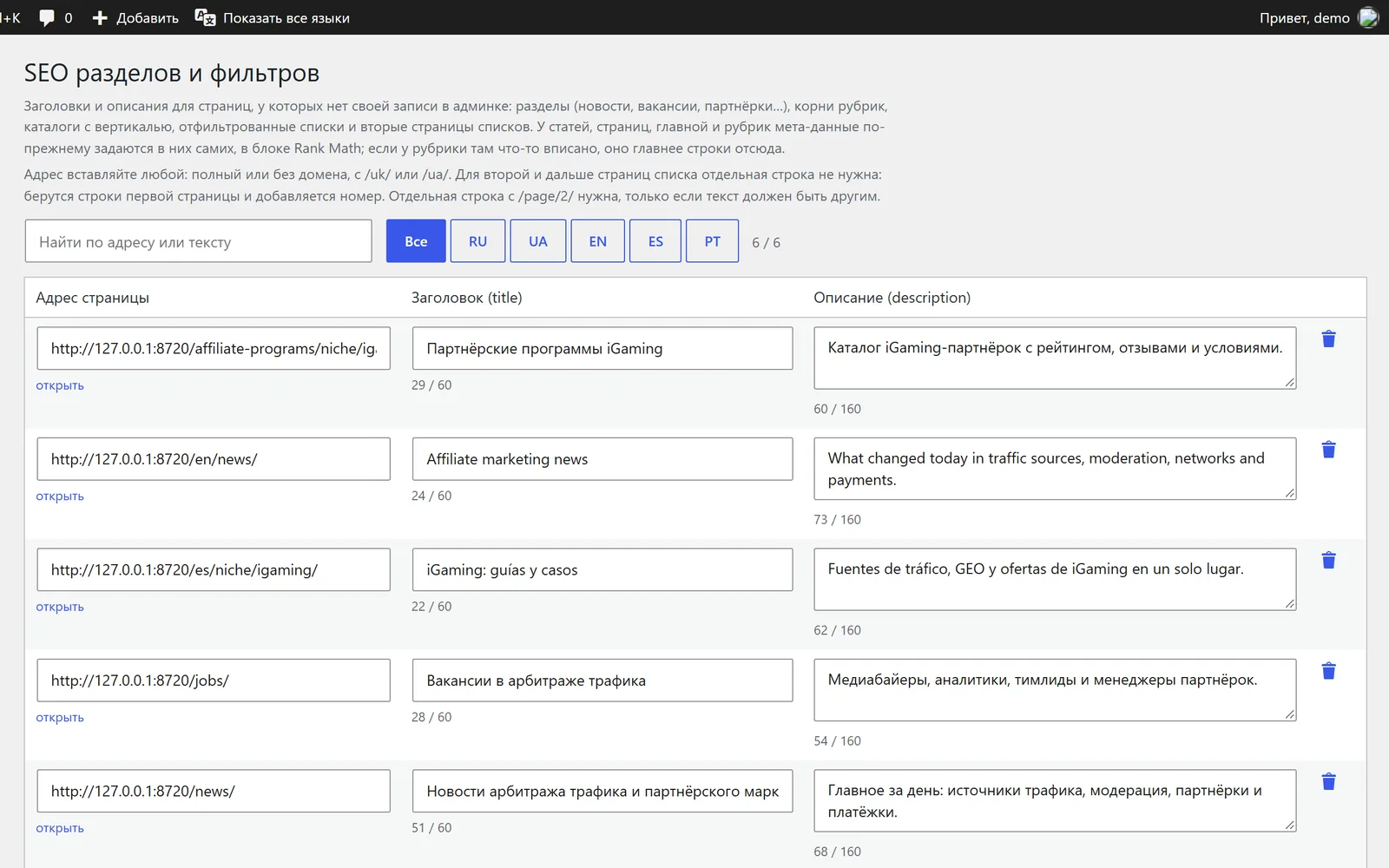Open the comments bubble icon in admin bar

(47, 17)
